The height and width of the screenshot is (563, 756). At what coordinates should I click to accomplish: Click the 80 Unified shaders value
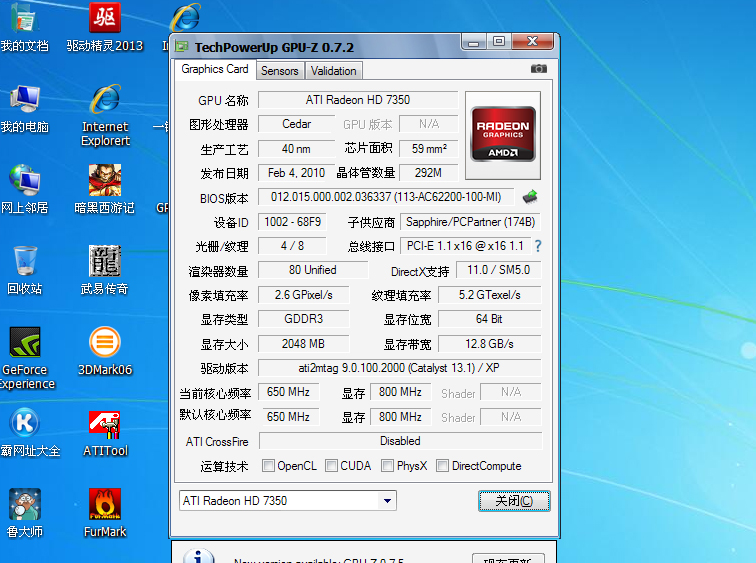[313, 270]
